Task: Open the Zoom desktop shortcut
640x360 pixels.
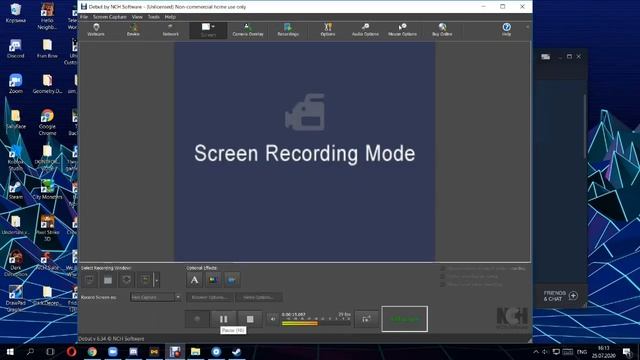Action: point(16,84)
